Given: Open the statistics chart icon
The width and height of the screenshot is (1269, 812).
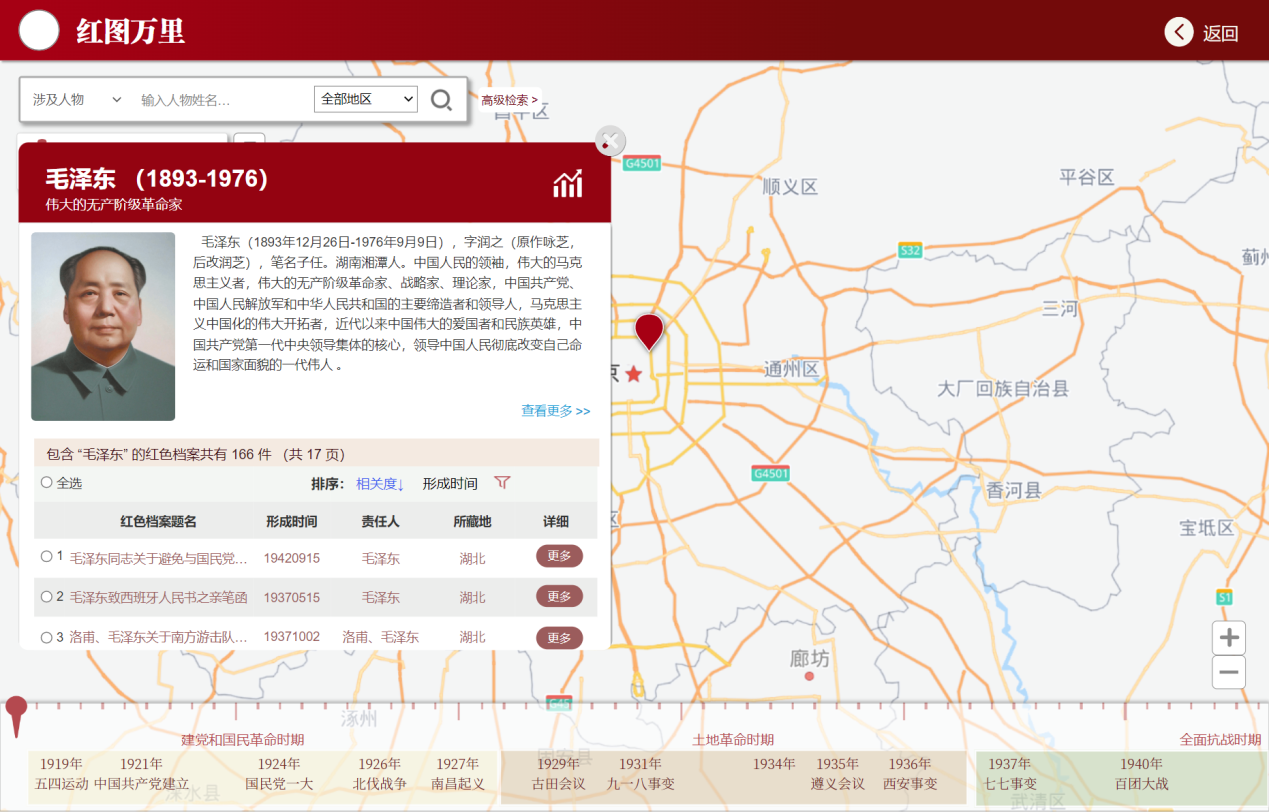Looking at the screenshot, I should [568, 183].
